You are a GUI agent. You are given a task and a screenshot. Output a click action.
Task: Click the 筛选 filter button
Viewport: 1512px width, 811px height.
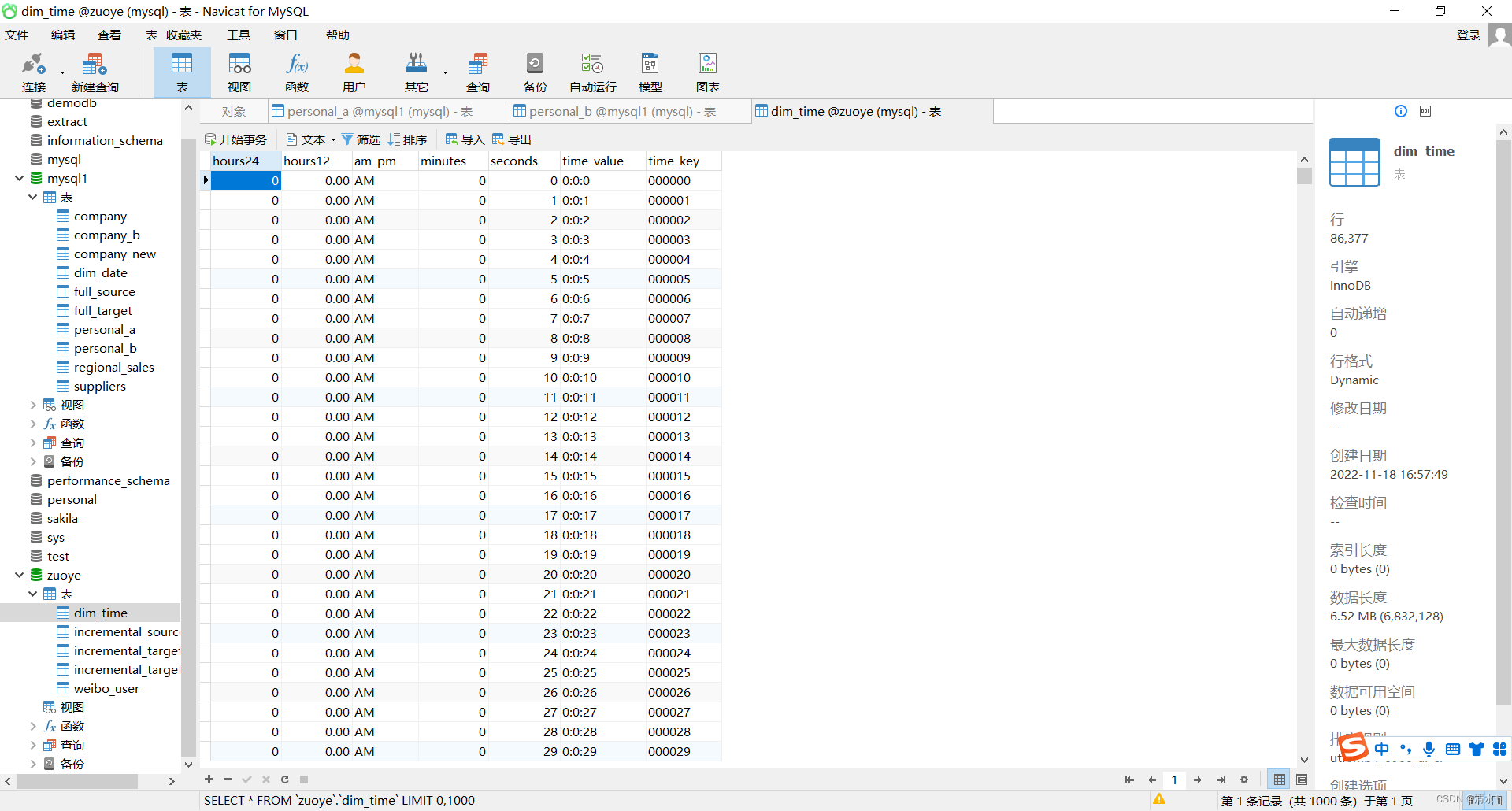click(x=361, y=139)
